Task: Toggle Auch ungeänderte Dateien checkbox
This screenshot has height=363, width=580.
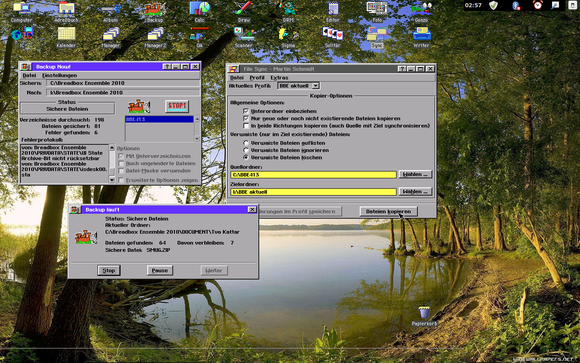Action: click(121, 164)
